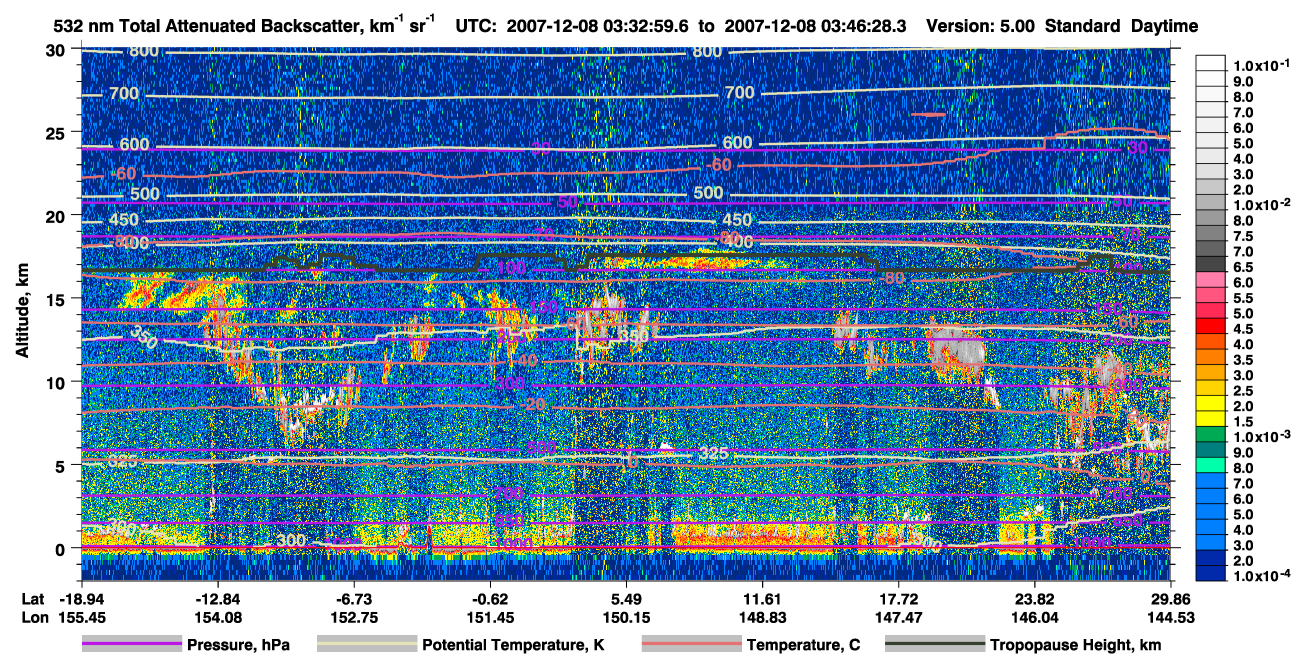Click the 'Pressure, hPa' legend label
The image size is (1300, 667).
(x=238, y=645)
